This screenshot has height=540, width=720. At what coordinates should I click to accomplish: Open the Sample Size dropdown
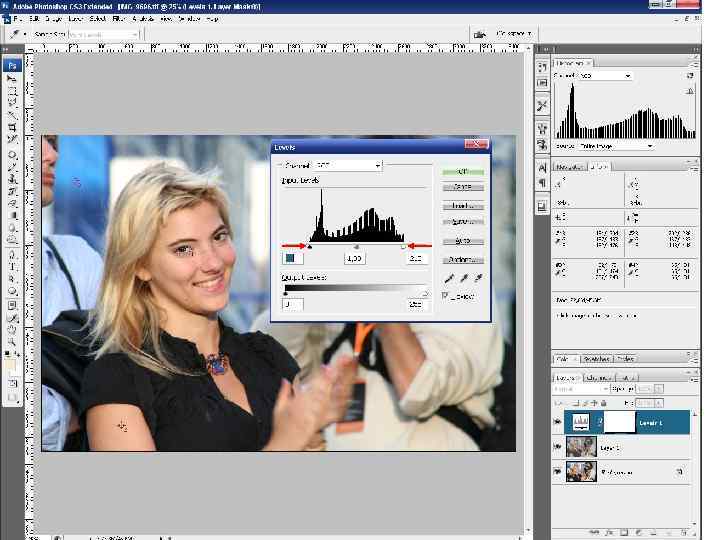pos(103,34)
